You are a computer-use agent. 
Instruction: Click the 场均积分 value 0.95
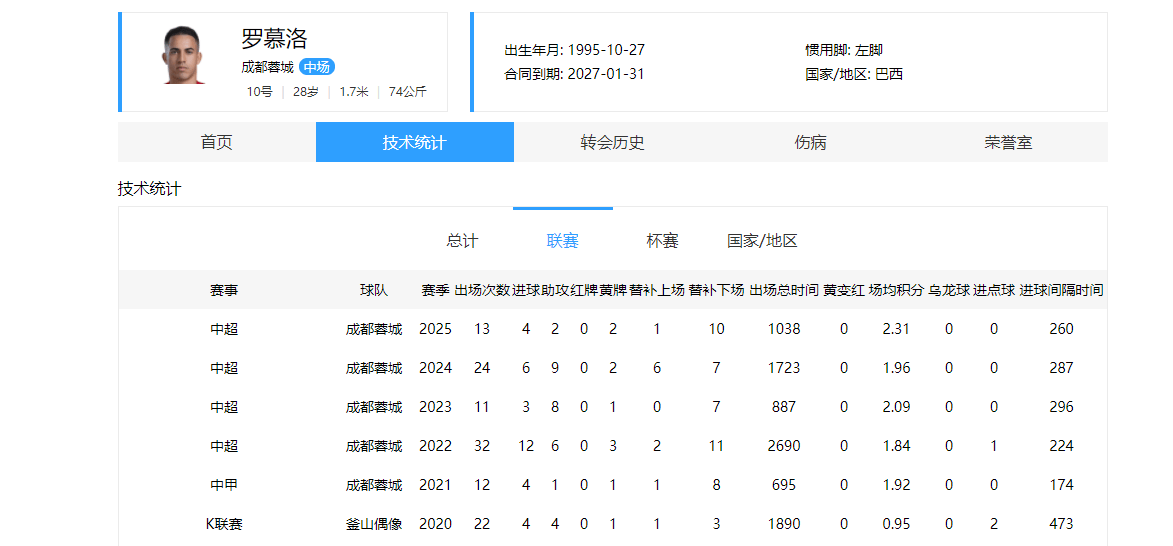(896, 524)
